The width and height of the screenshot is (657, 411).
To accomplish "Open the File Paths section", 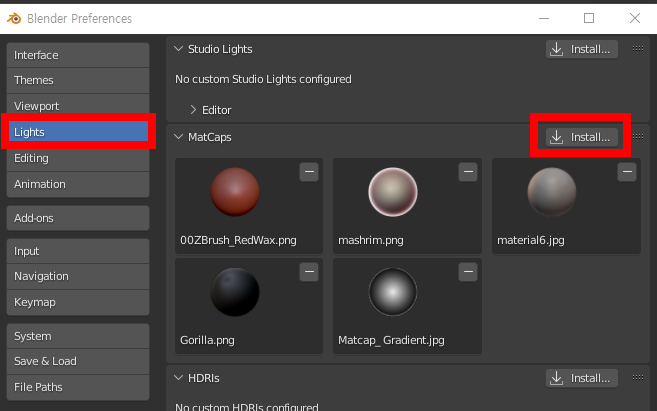I will (78, 387).
